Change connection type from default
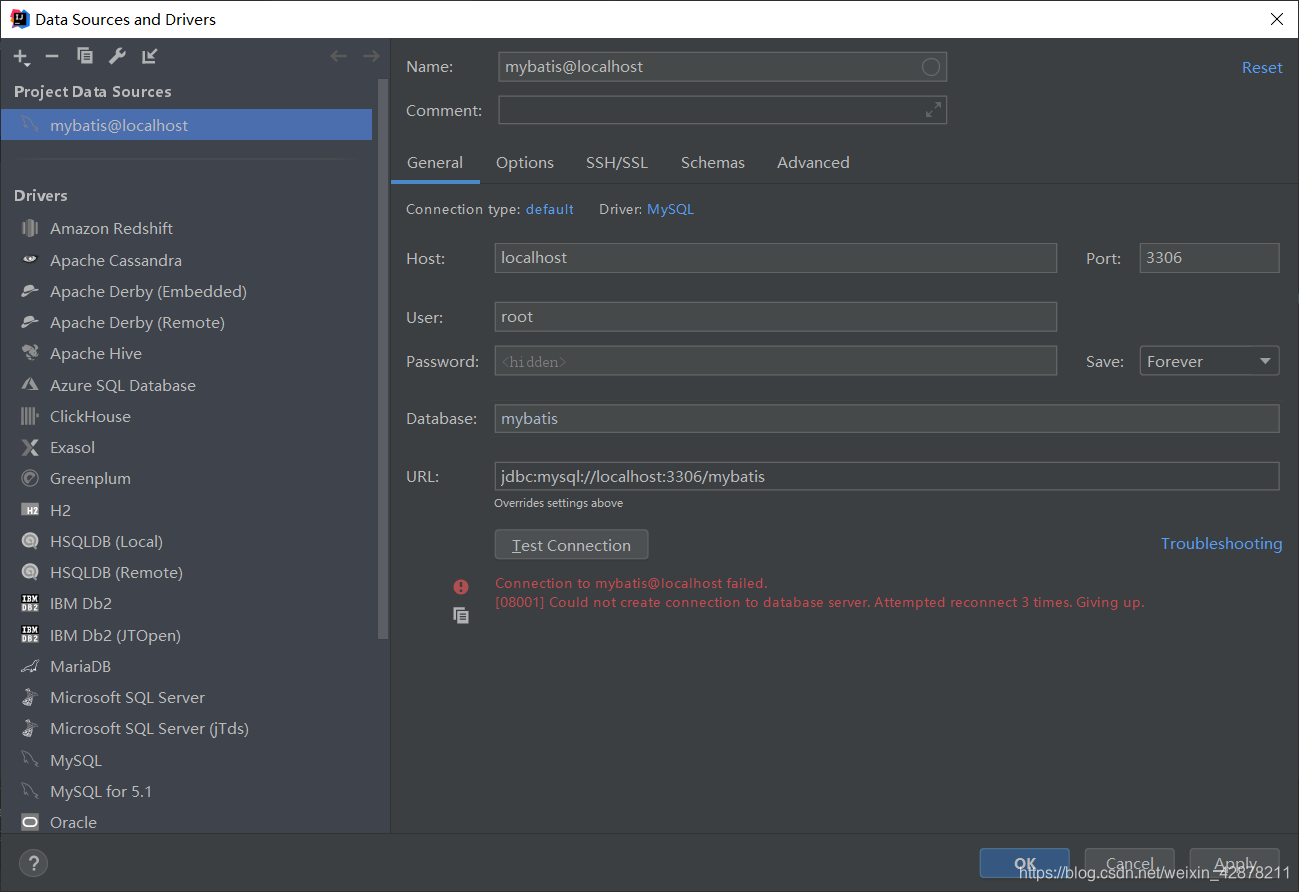The height and width of the screenshot is (892, 1299). coord(549,209)
